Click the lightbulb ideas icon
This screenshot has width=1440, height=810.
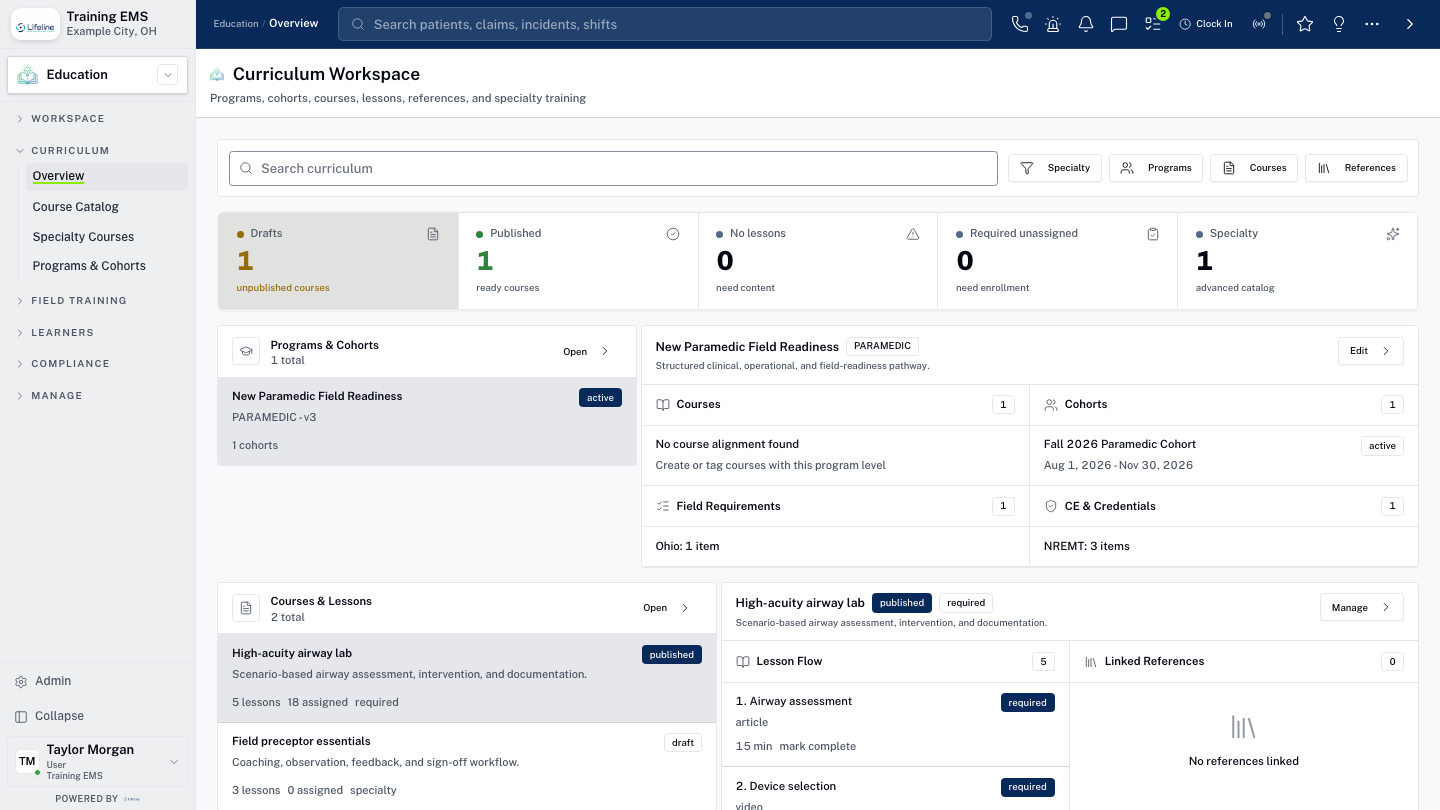1339,24
